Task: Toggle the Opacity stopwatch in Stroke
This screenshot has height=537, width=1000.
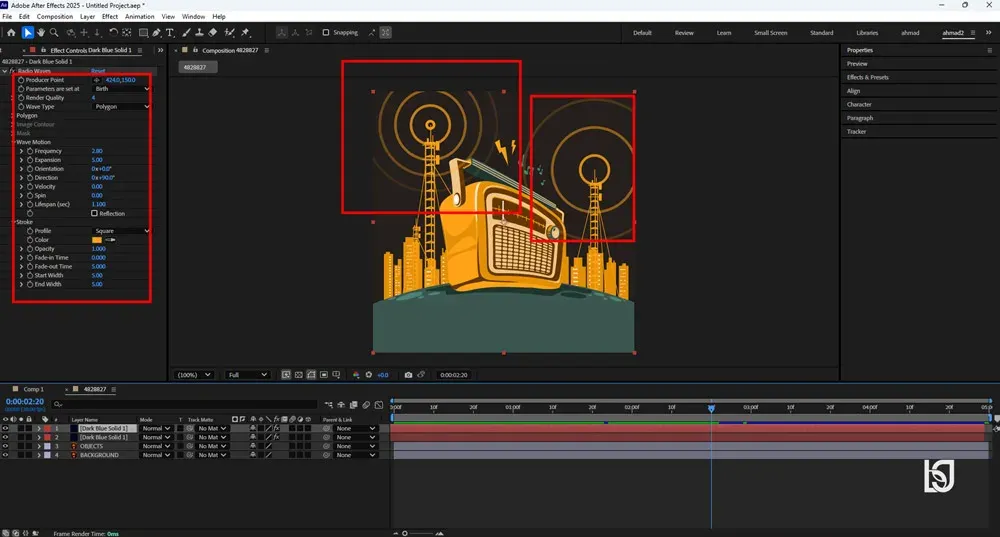Action: [x=30, y=249]
